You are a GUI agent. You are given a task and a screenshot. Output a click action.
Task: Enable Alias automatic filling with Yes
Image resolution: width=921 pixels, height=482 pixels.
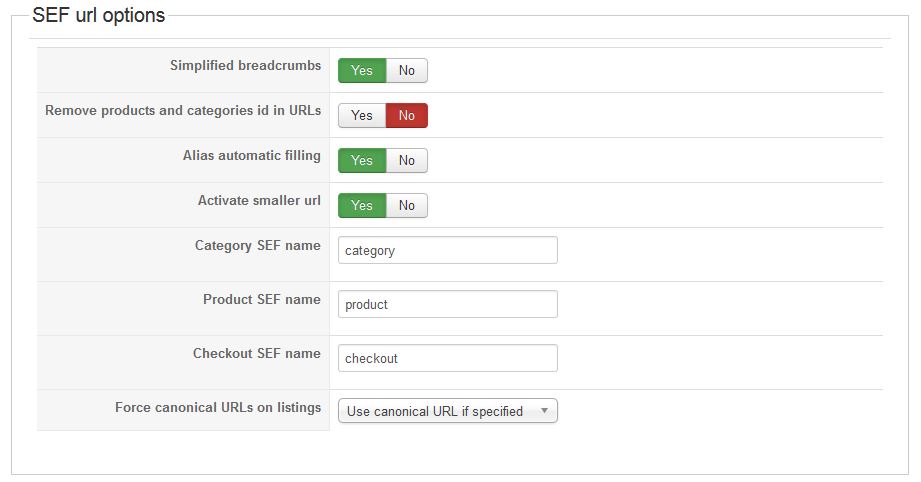point(362,161)
